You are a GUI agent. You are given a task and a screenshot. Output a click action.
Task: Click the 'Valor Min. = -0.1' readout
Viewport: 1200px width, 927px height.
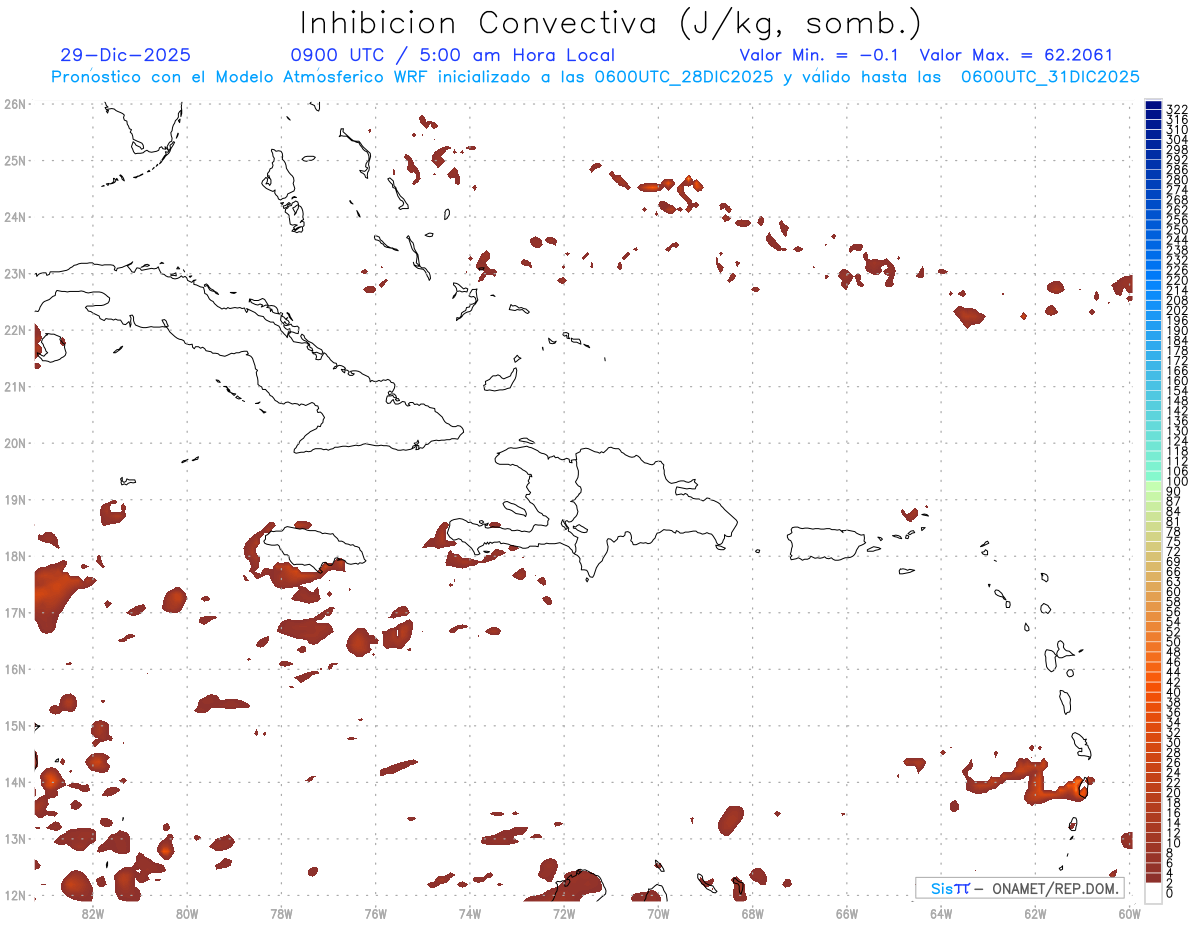tap(821, 56)
